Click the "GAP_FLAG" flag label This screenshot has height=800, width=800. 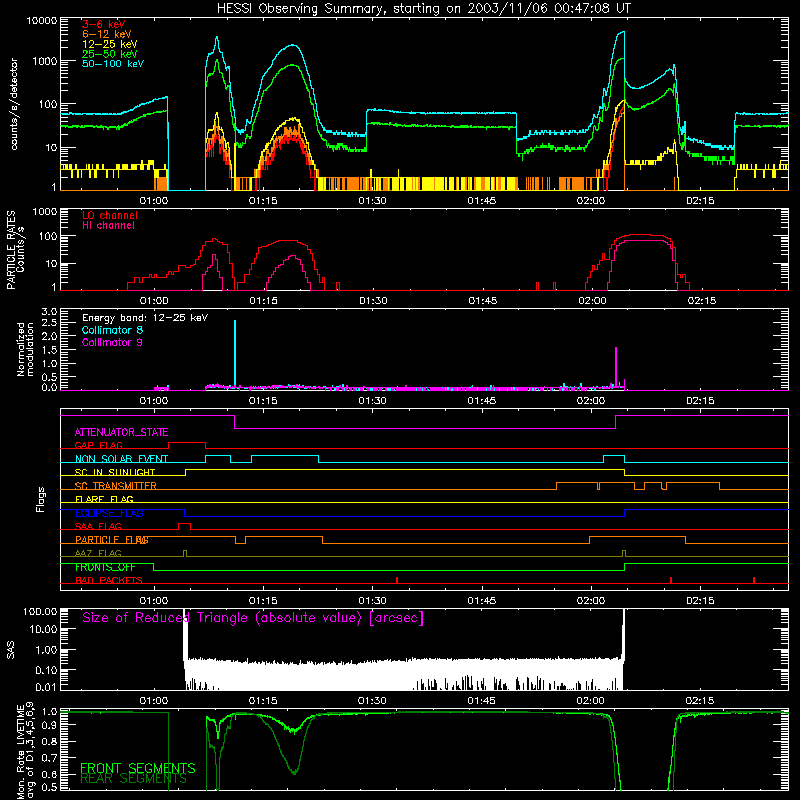[98, 445]
